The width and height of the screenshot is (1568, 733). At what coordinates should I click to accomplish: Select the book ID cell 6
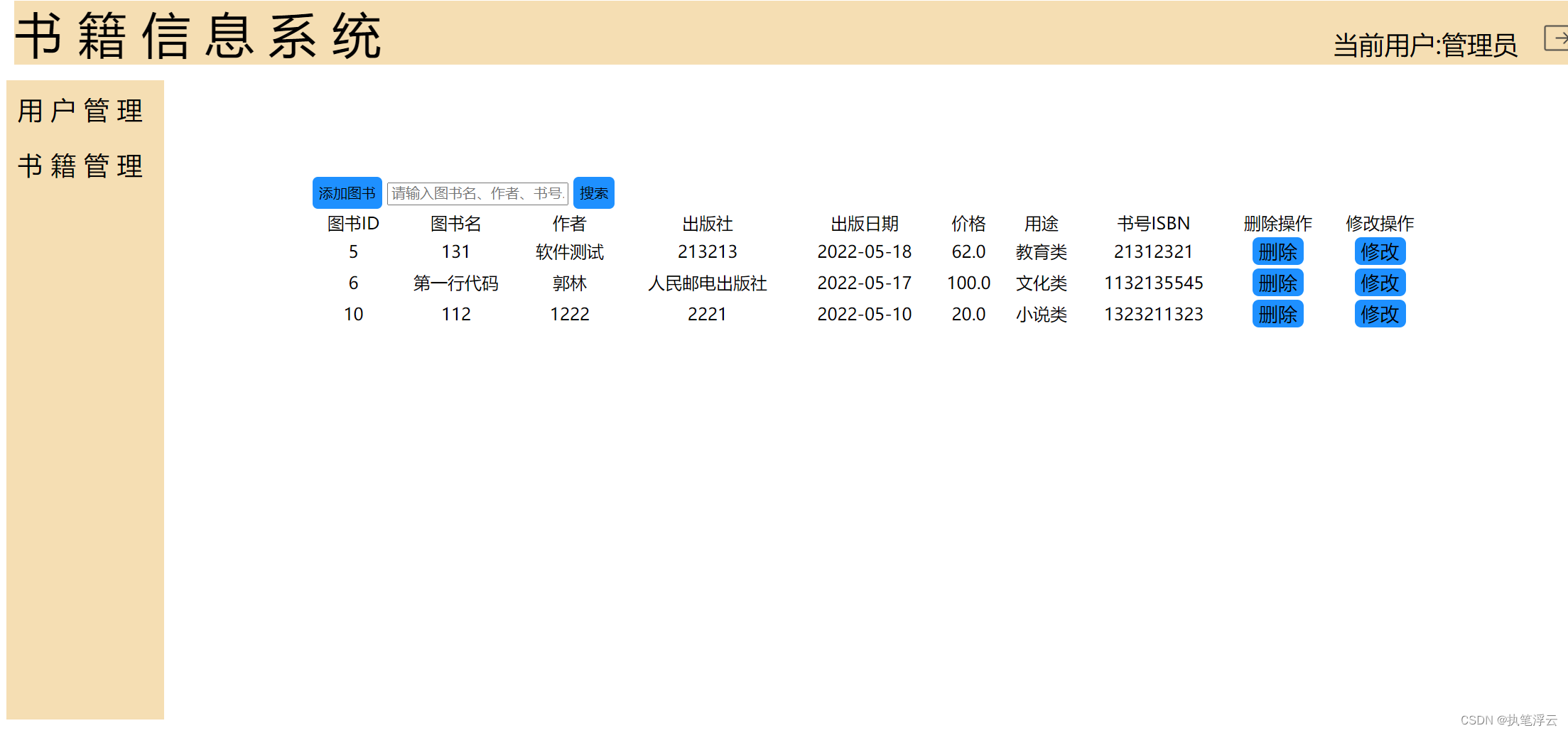pos(353,283)
